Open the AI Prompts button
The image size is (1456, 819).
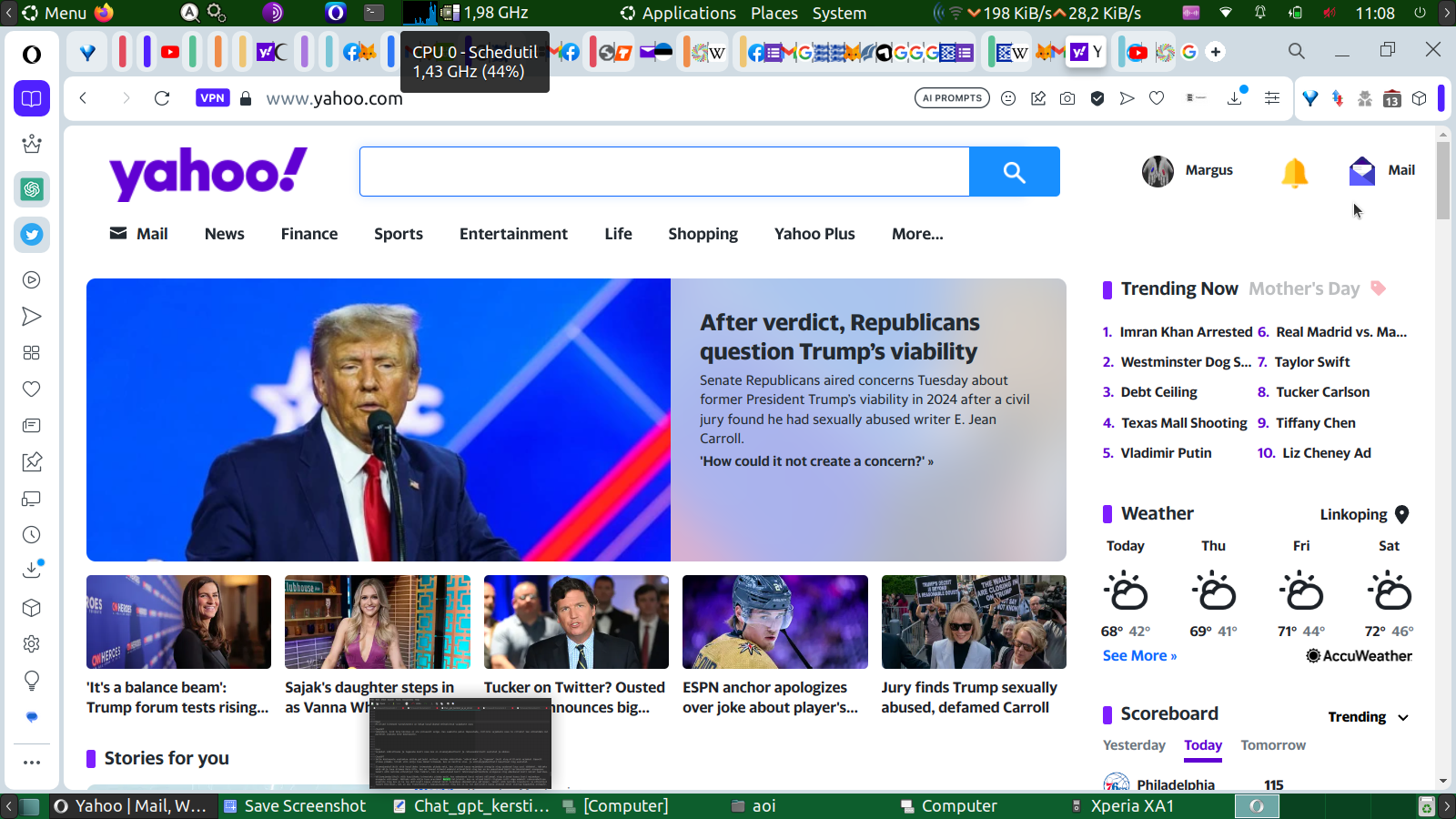(x=952, y=98)
